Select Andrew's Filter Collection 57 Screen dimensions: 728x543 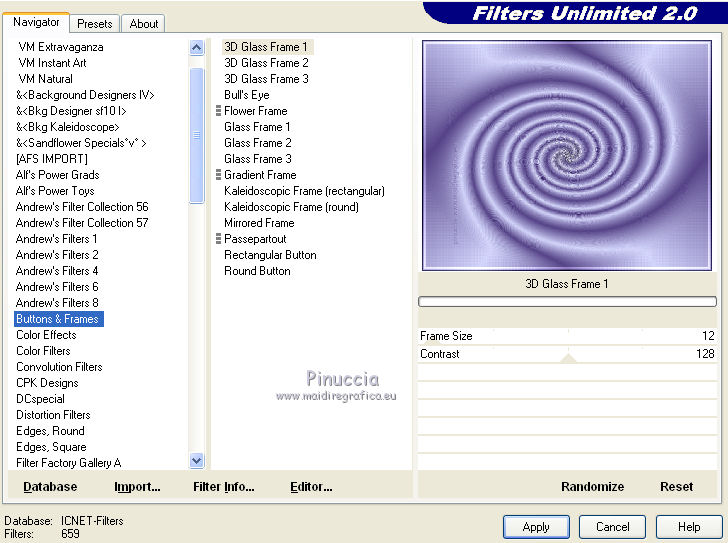point(82,223)
